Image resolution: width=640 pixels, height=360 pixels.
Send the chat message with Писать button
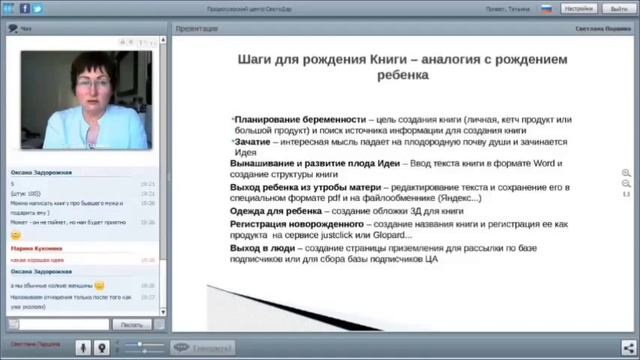pyautogui.click(x=132, y=324)
